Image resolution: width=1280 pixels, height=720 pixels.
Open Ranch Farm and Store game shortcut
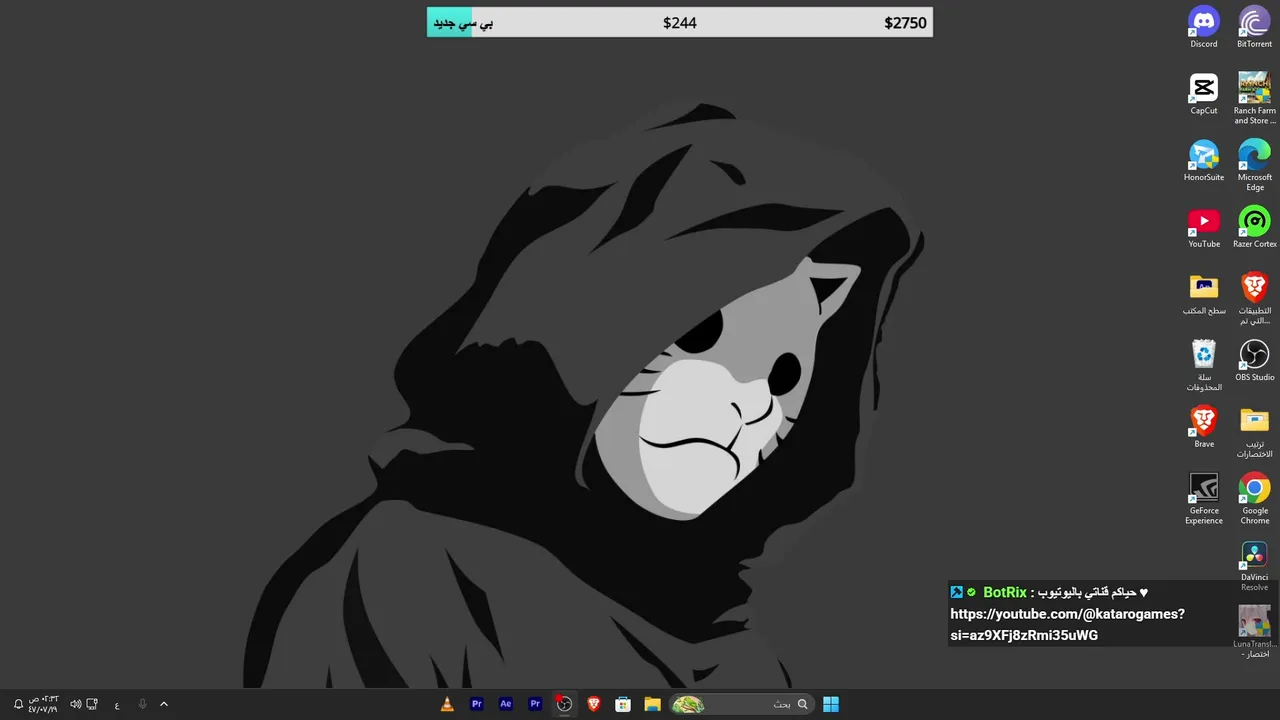pyautogui.click(x=1254, y=98)
